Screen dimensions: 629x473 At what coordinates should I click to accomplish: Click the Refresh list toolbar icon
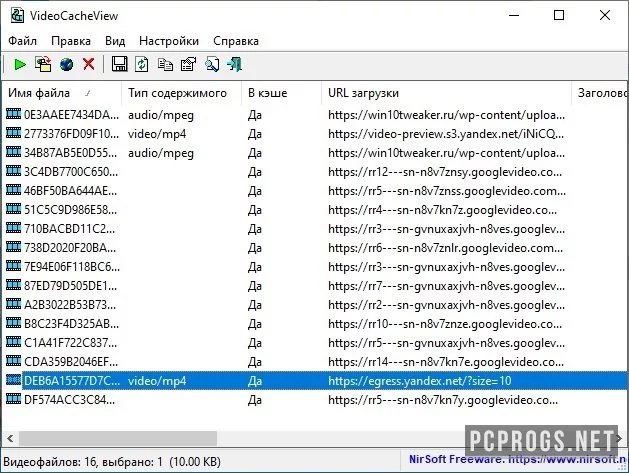[x=141, y=64]
